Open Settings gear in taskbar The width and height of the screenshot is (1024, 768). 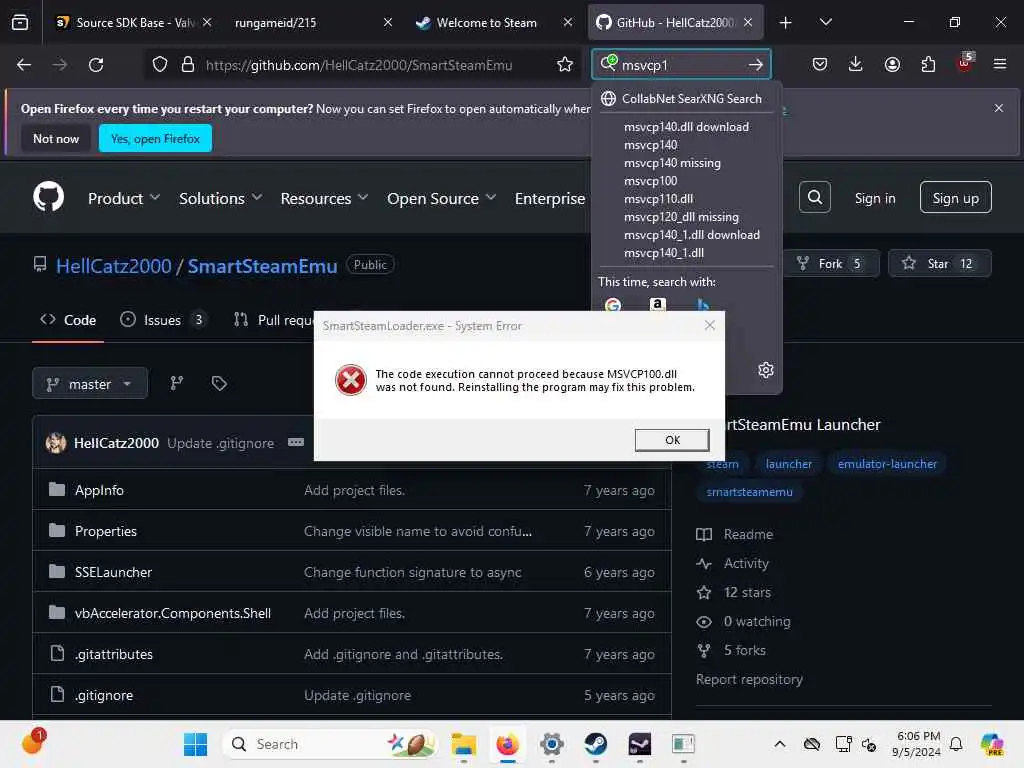(x=552, y=744)
